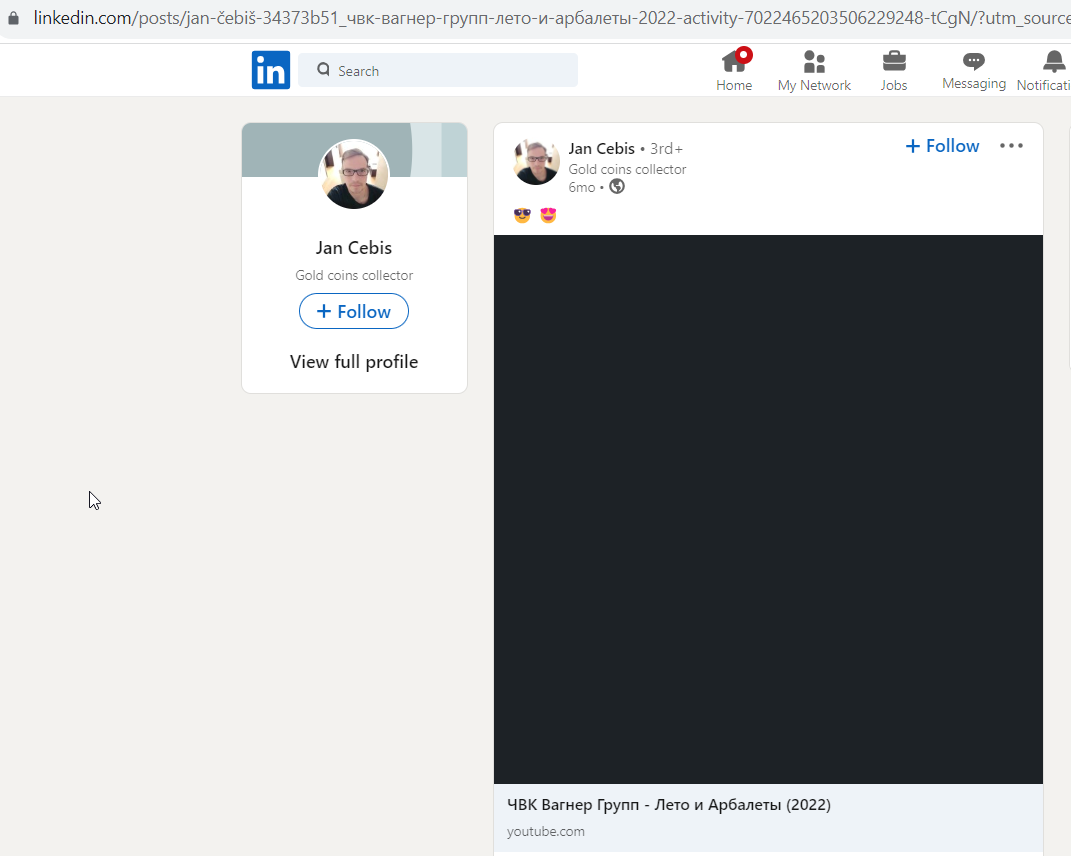Open the Home navigation icon
1071x856 pixels.
[734, 62]
